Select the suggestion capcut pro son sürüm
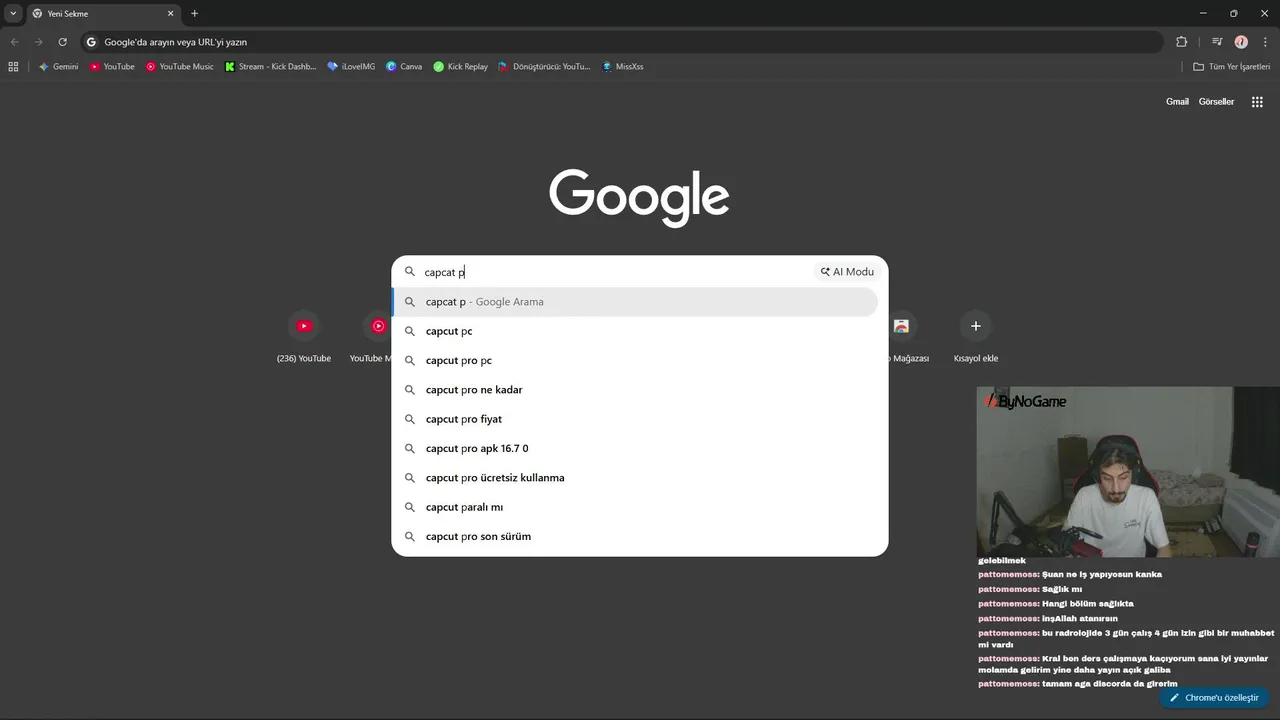The height and width of the screenshot is (720, 1280). click(x=635, y=536)
